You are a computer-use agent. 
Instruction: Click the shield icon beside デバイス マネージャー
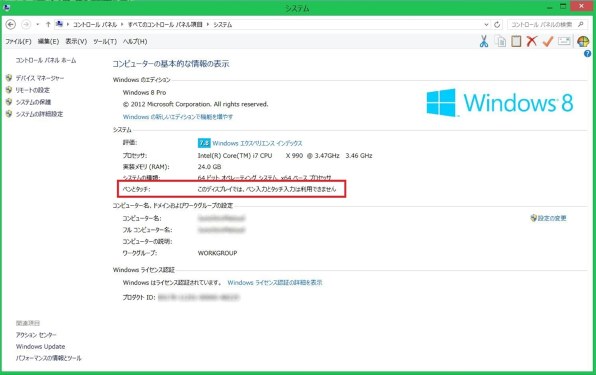point(9,78)
